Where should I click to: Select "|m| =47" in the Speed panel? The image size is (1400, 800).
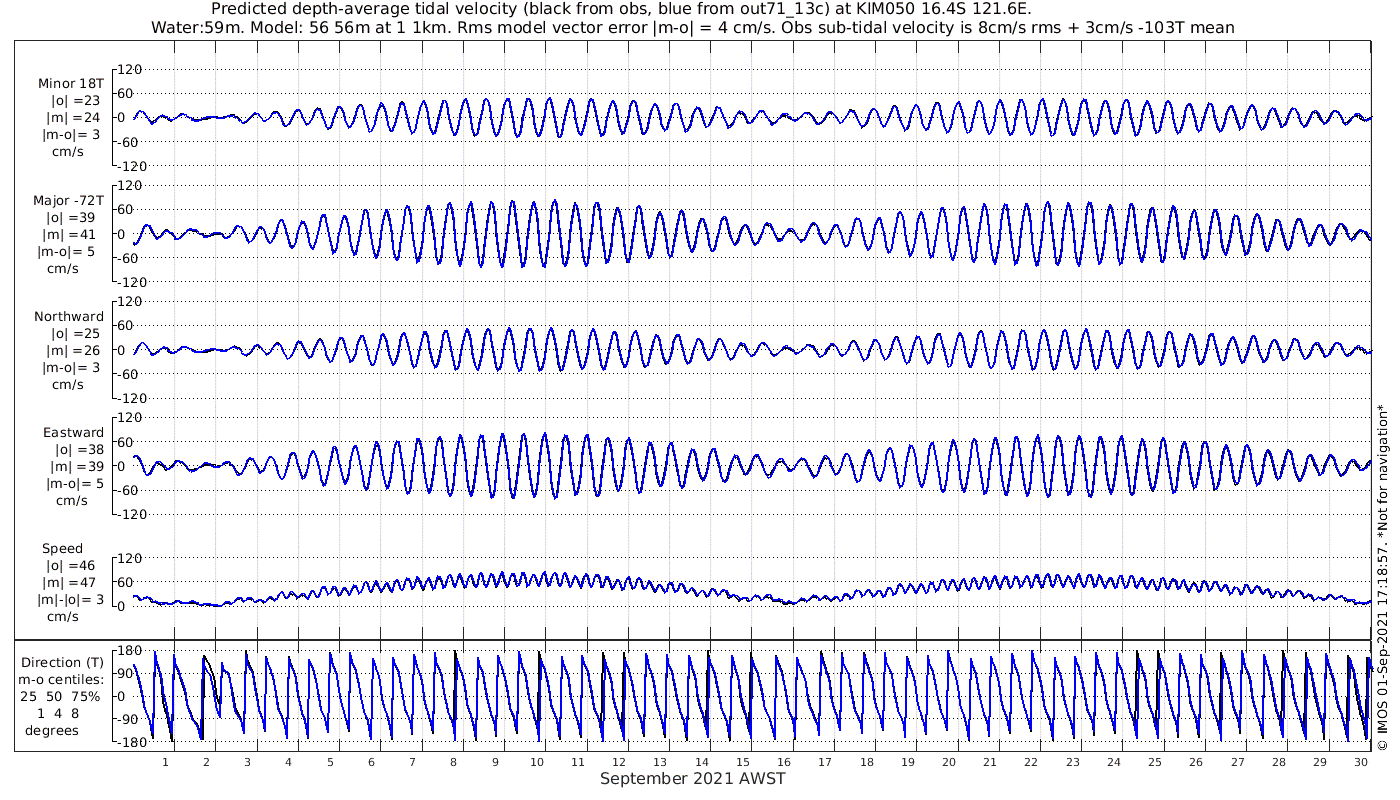75,583
